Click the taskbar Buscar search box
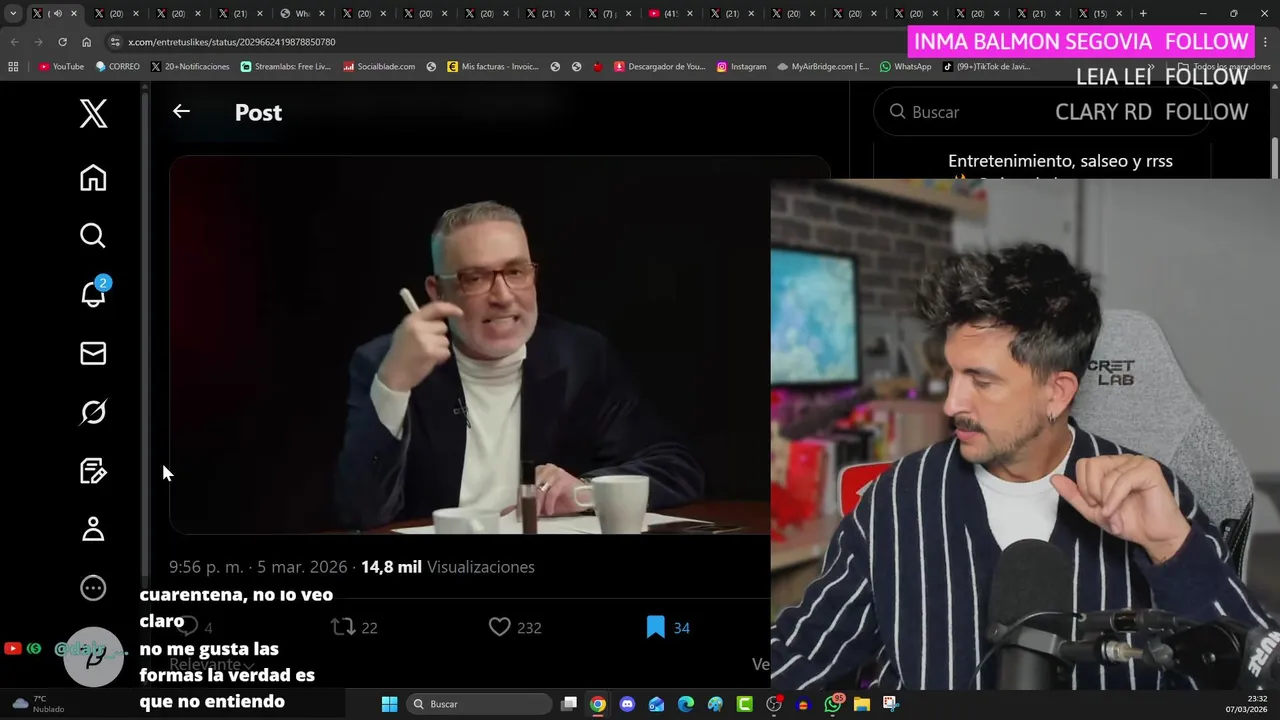Screen dimensions: 1280x720 [479, 704]
